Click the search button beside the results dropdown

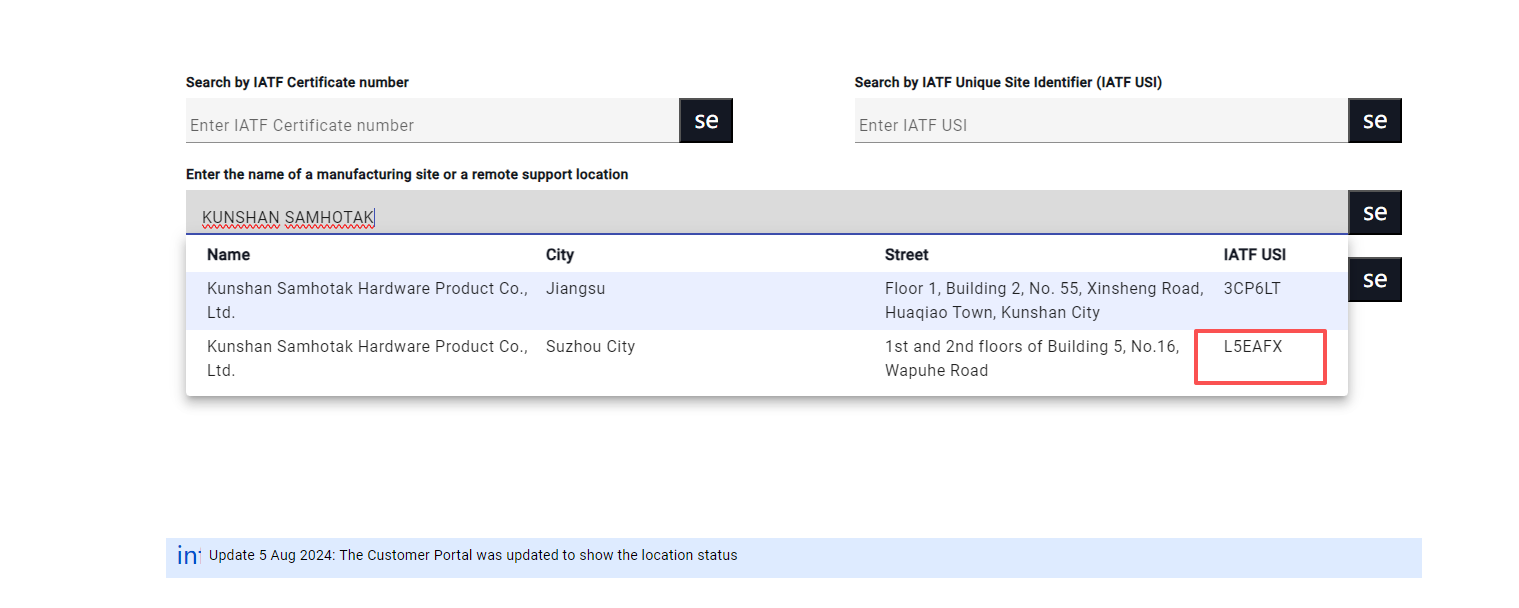coord(1375,279)
